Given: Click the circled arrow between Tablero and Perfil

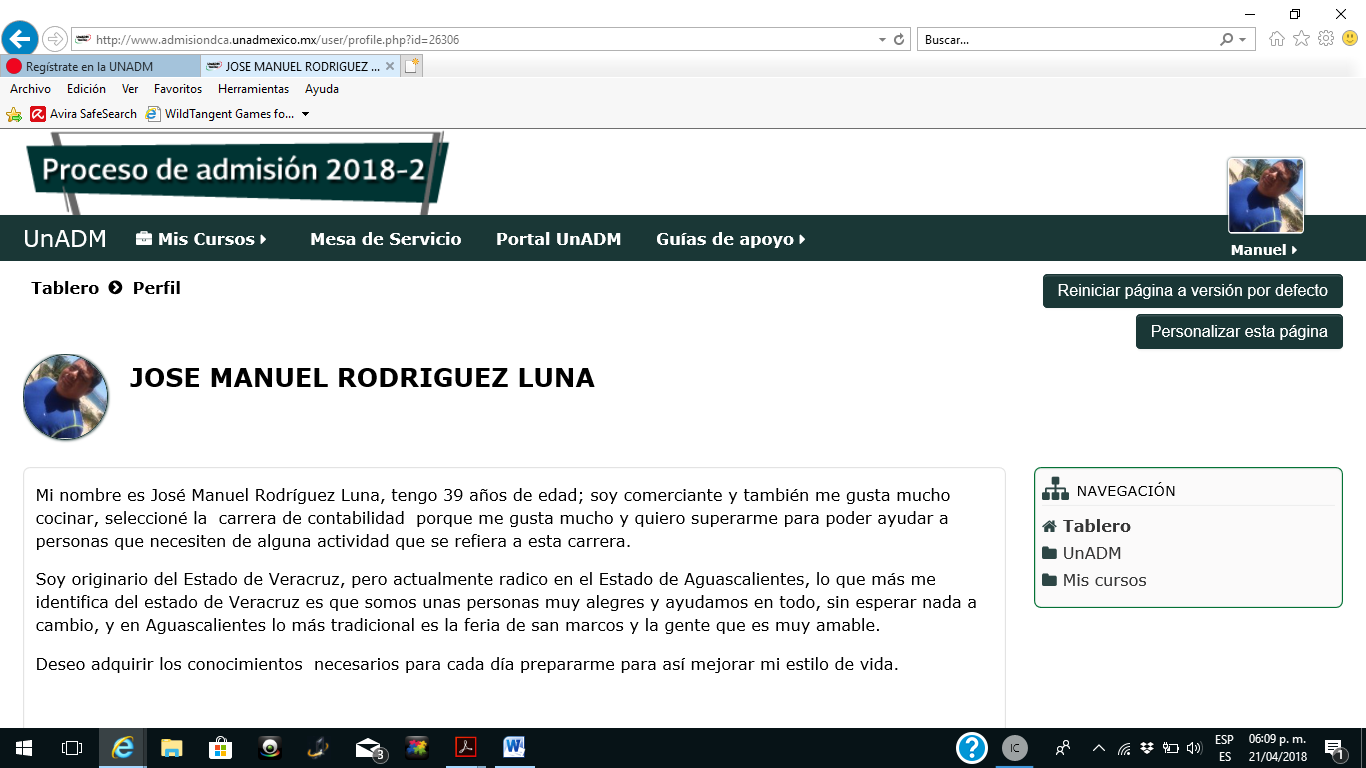Looking at the screenshot, I should (x=115, y=288).
